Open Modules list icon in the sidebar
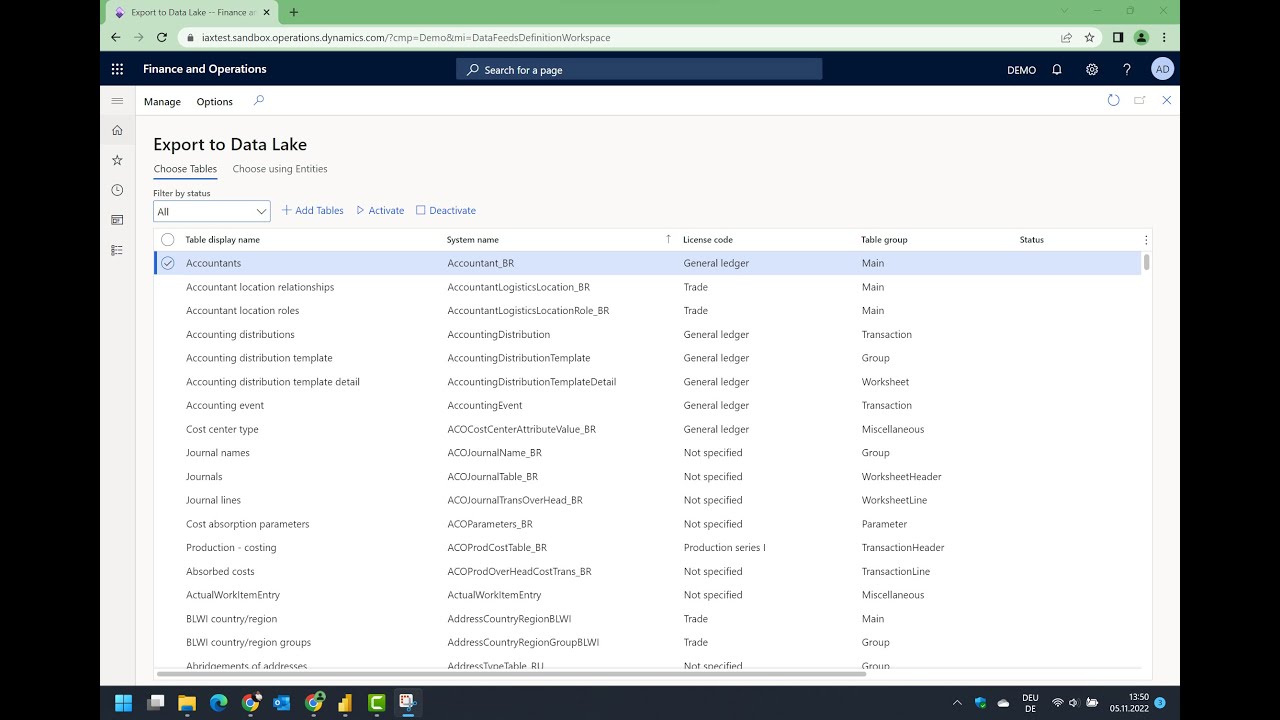Screen dimensions: 1280x720 (x=117, y=250)
